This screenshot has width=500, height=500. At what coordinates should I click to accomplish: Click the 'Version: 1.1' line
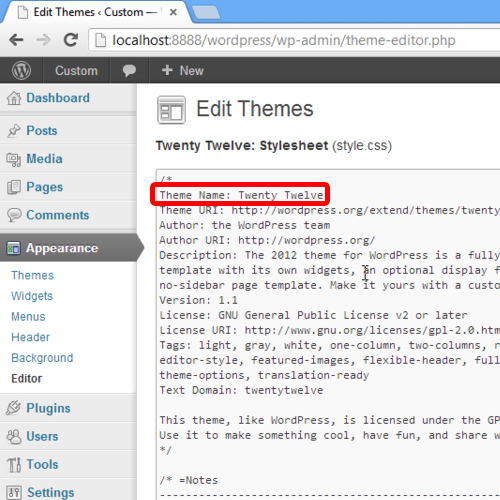(198, 300)
